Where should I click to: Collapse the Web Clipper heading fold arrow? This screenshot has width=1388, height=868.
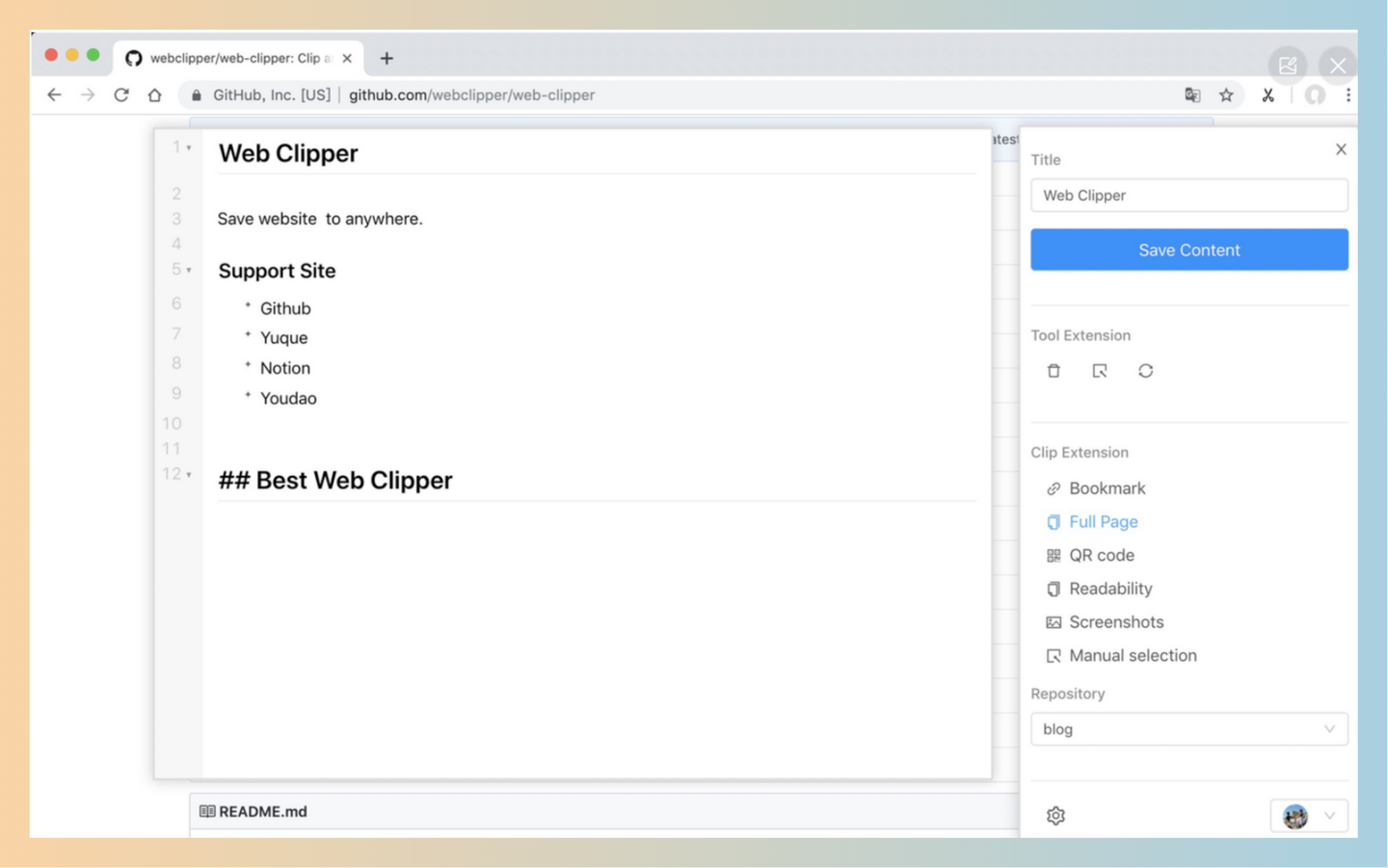click(189, 147)
